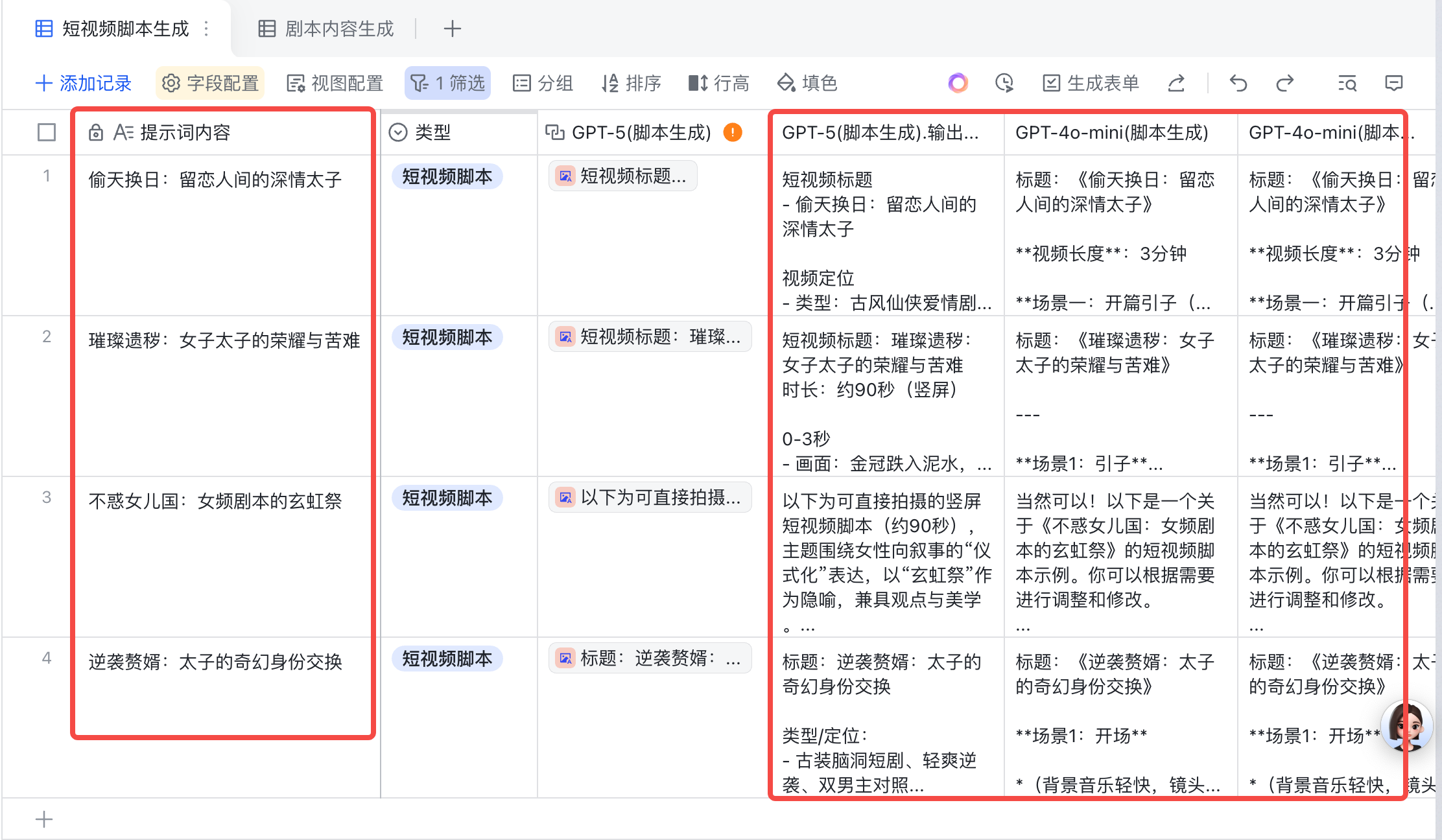Viewport: 1442px width, 840px height.
Task: Click the redo arrow icon
Action: 1284,83
